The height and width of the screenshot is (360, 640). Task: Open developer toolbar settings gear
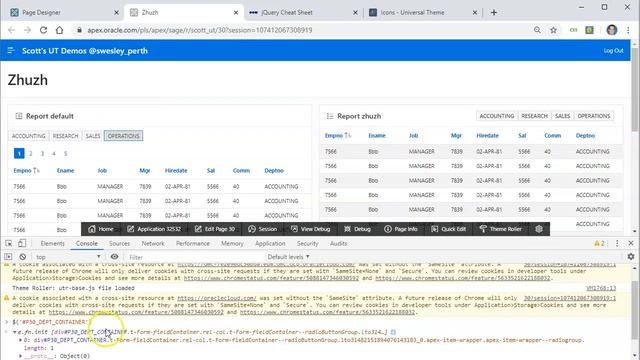click(x=539, y=229)
